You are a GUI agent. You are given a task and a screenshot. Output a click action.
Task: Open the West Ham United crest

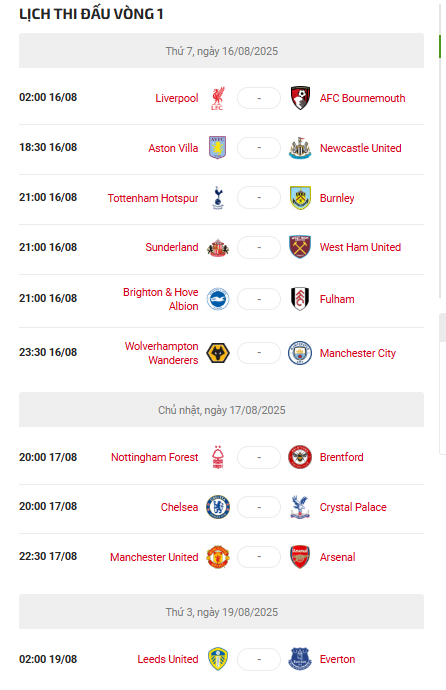click(x=300, y=247)
